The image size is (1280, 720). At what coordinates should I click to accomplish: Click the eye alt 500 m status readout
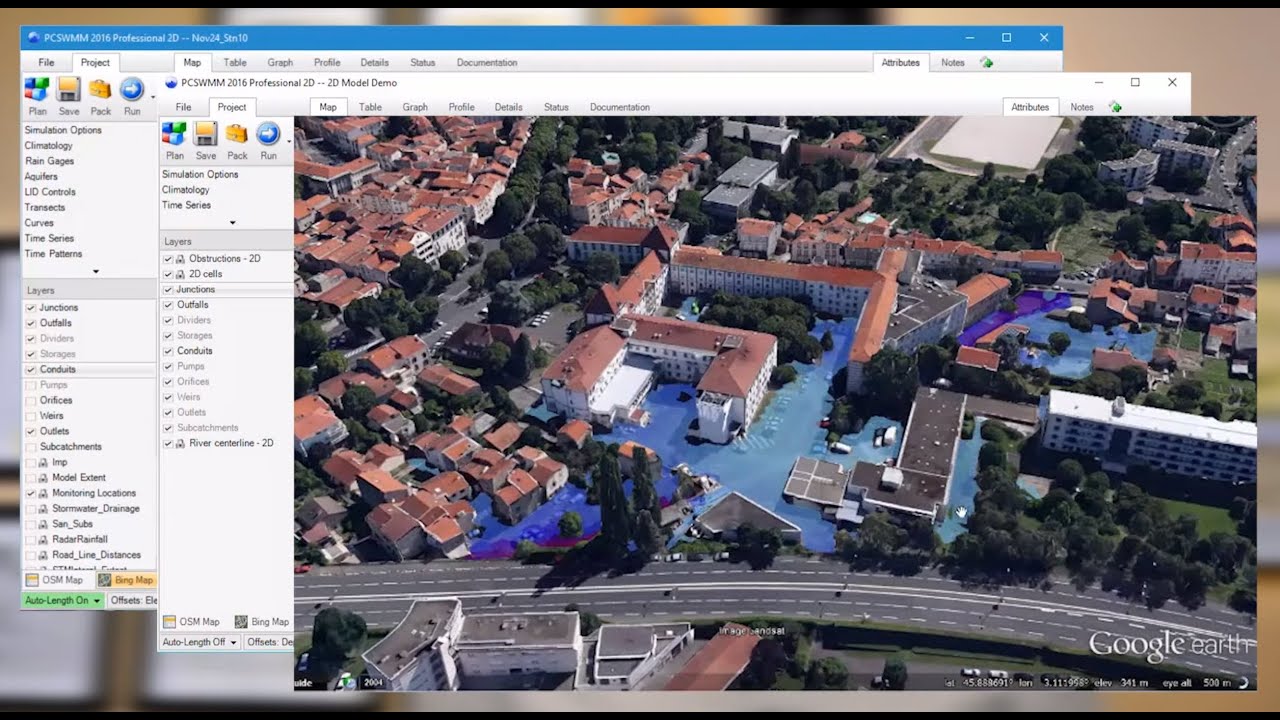click(1196, 683)
